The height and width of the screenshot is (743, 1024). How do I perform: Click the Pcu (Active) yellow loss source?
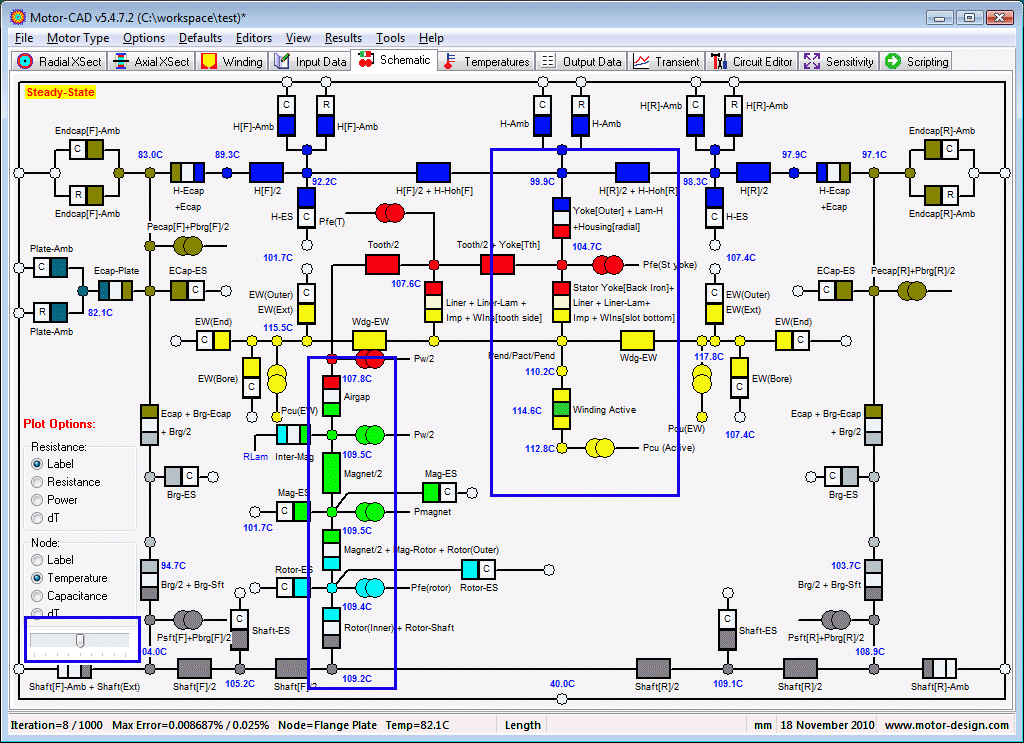click(600, 448)
